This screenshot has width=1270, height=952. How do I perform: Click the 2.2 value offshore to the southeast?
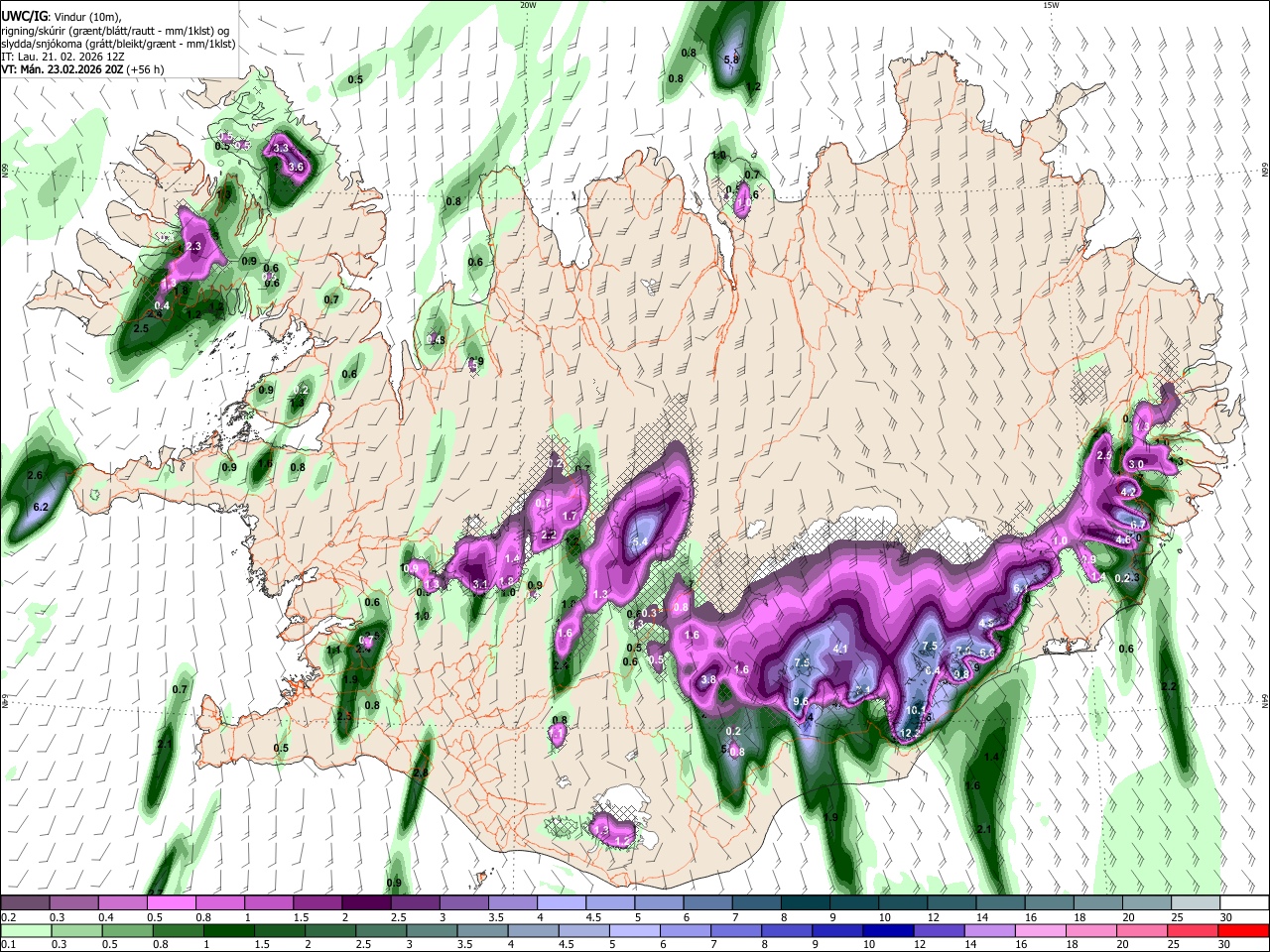[1169, 686]
